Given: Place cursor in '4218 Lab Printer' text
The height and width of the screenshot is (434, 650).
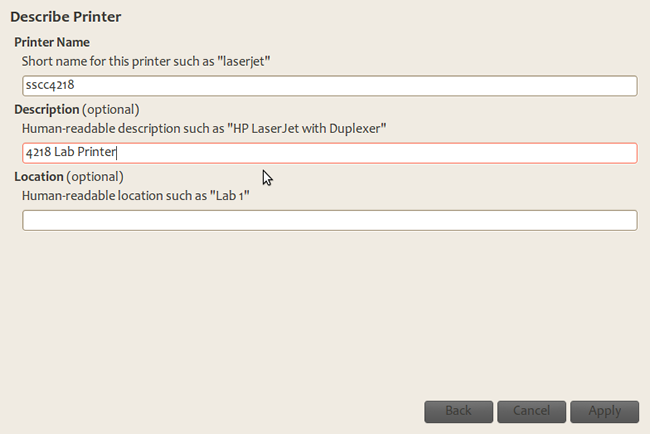Looking at the screenshot, I should pos(70,153).
